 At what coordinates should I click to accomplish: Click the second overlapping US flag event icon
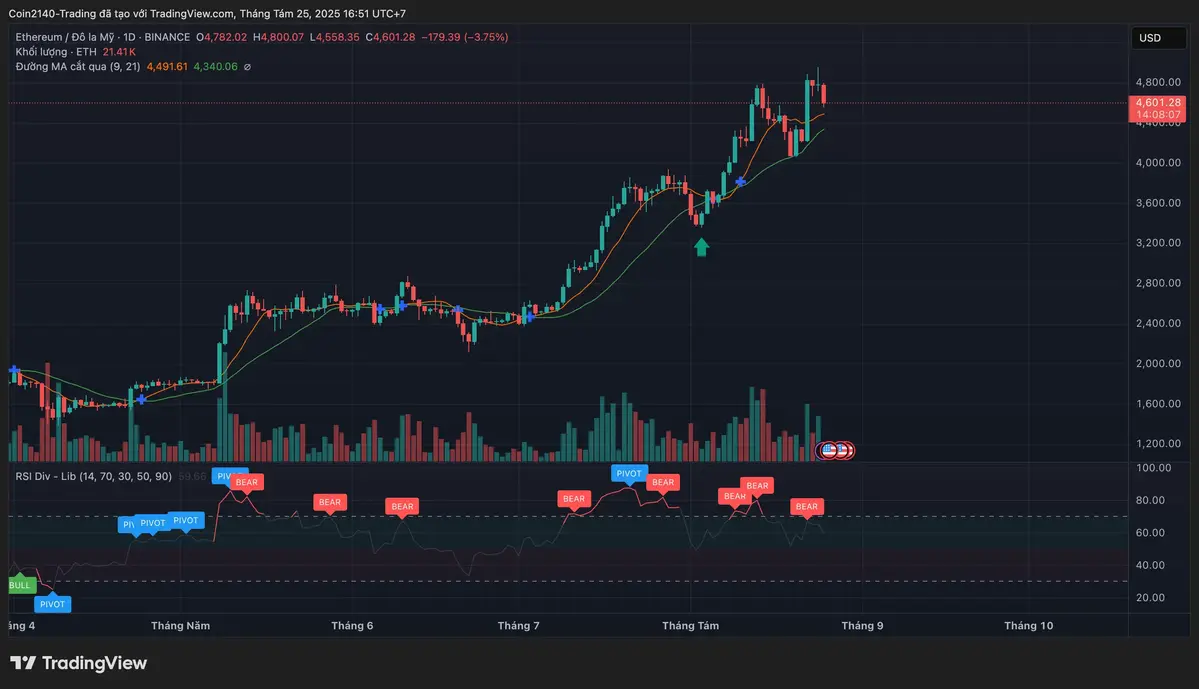click(843, 450)
